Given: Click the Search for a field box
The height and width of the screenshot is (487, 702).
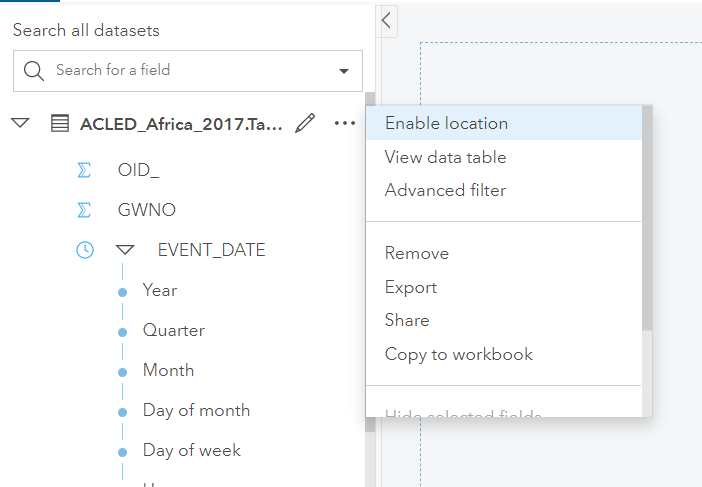Looking at the screenshot, I should point(180,70).
